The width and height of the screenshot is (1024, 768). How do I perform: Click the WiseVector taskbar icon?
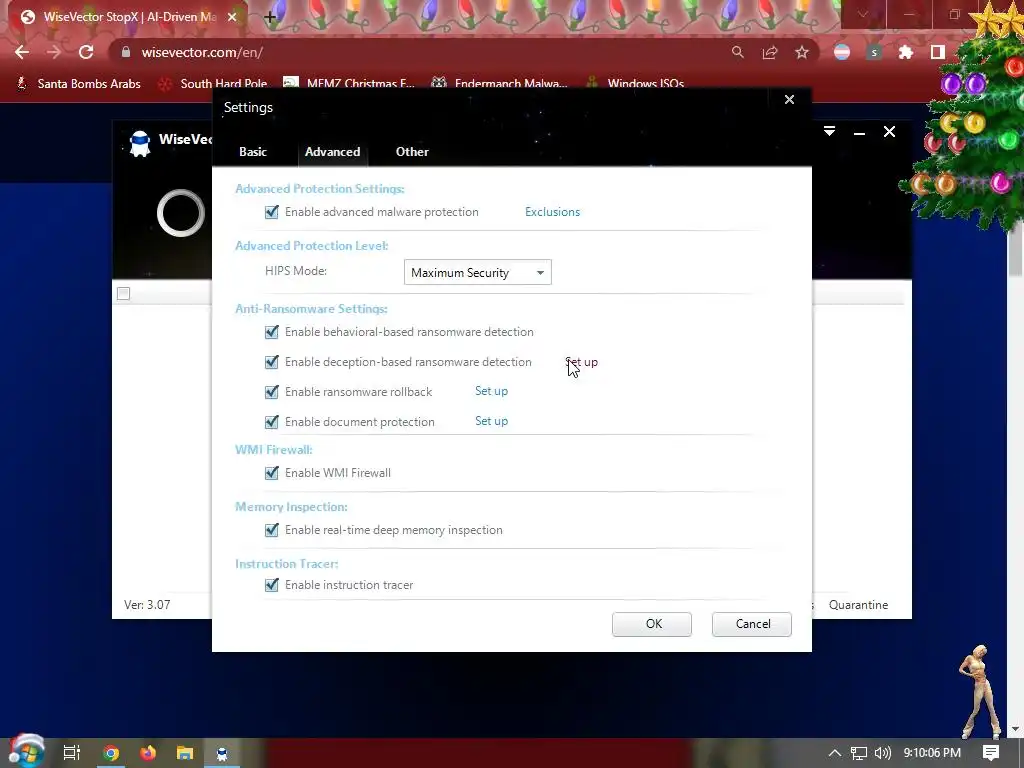tap(222, 754)
